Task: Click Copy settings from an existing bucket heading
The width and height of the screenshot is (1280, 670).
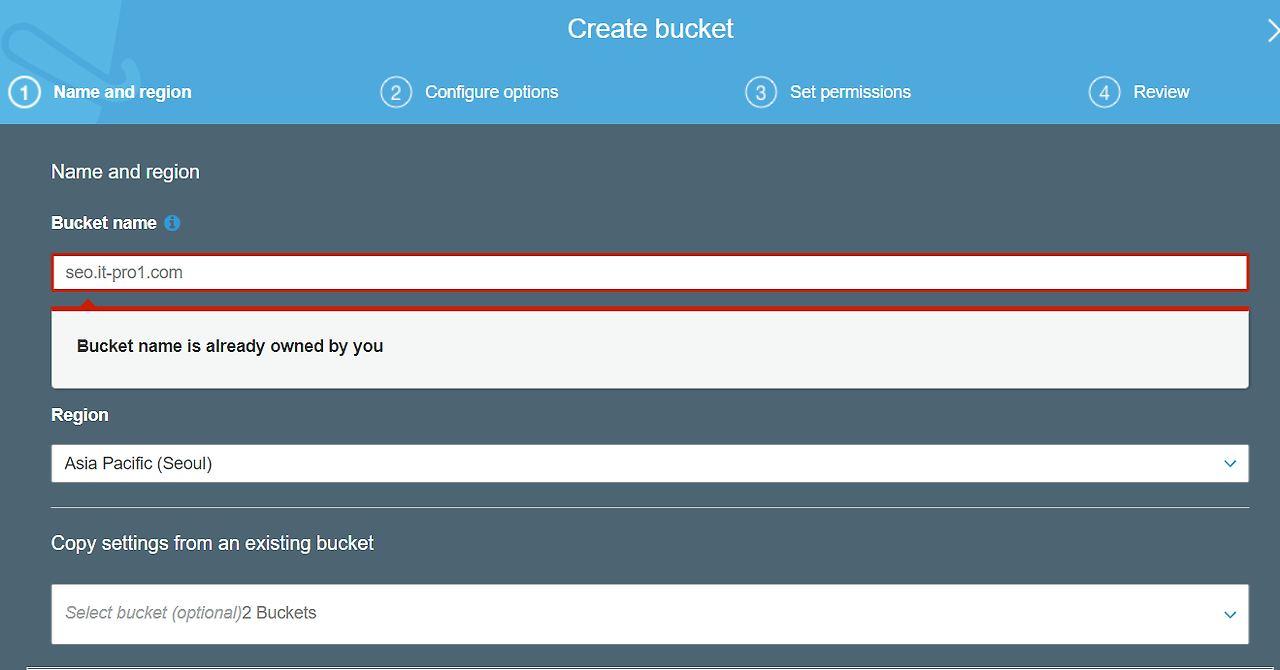Action: click(x=212, y=543)
